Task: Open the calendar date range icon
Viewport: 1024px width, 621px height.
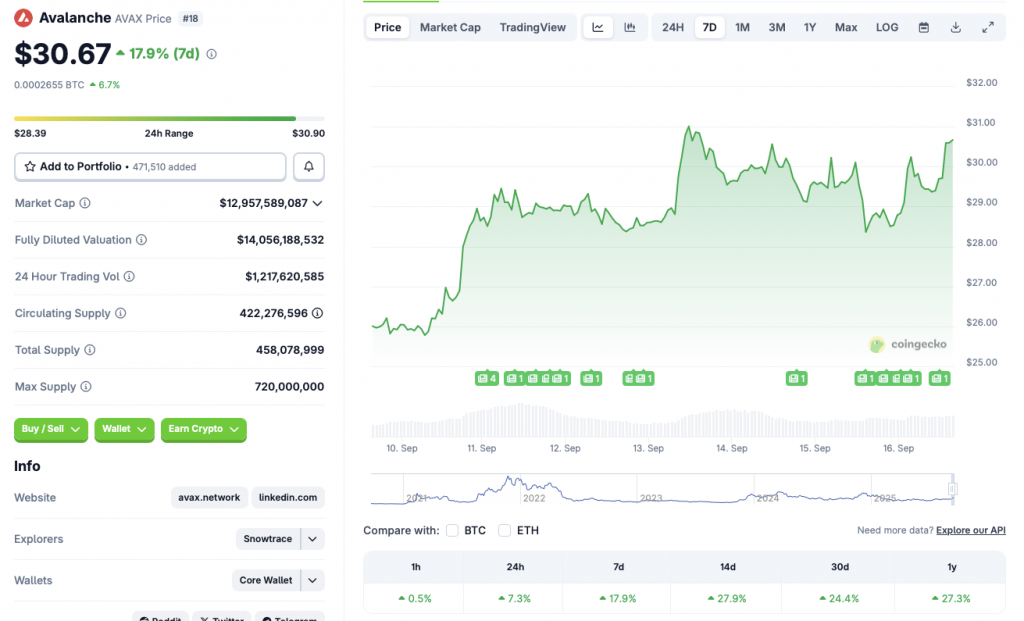Action: 923,27
